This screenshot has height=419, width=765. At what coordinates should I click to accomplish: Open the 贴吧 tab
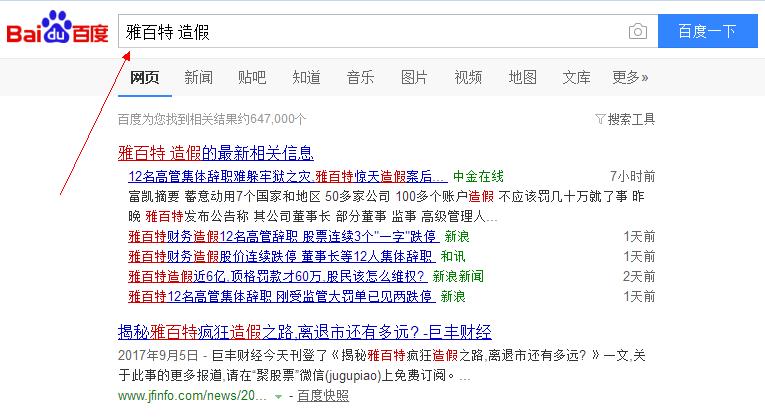[252, 77]
